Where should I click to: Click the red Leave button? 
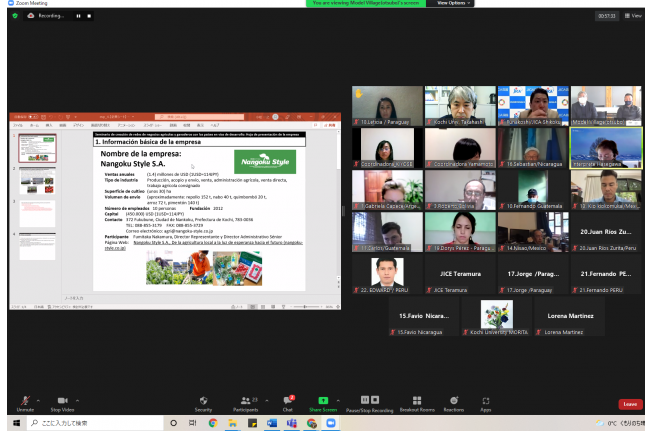pyautogui.click(x=630, y=404)
